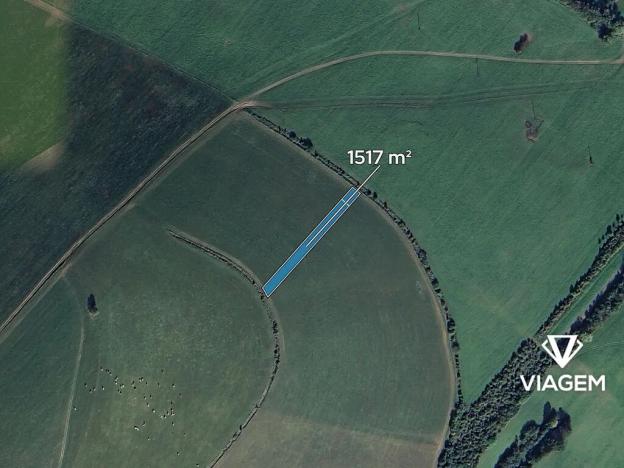
Task: Click the VIAGEM watermark text
Action: tap(563, 383)
